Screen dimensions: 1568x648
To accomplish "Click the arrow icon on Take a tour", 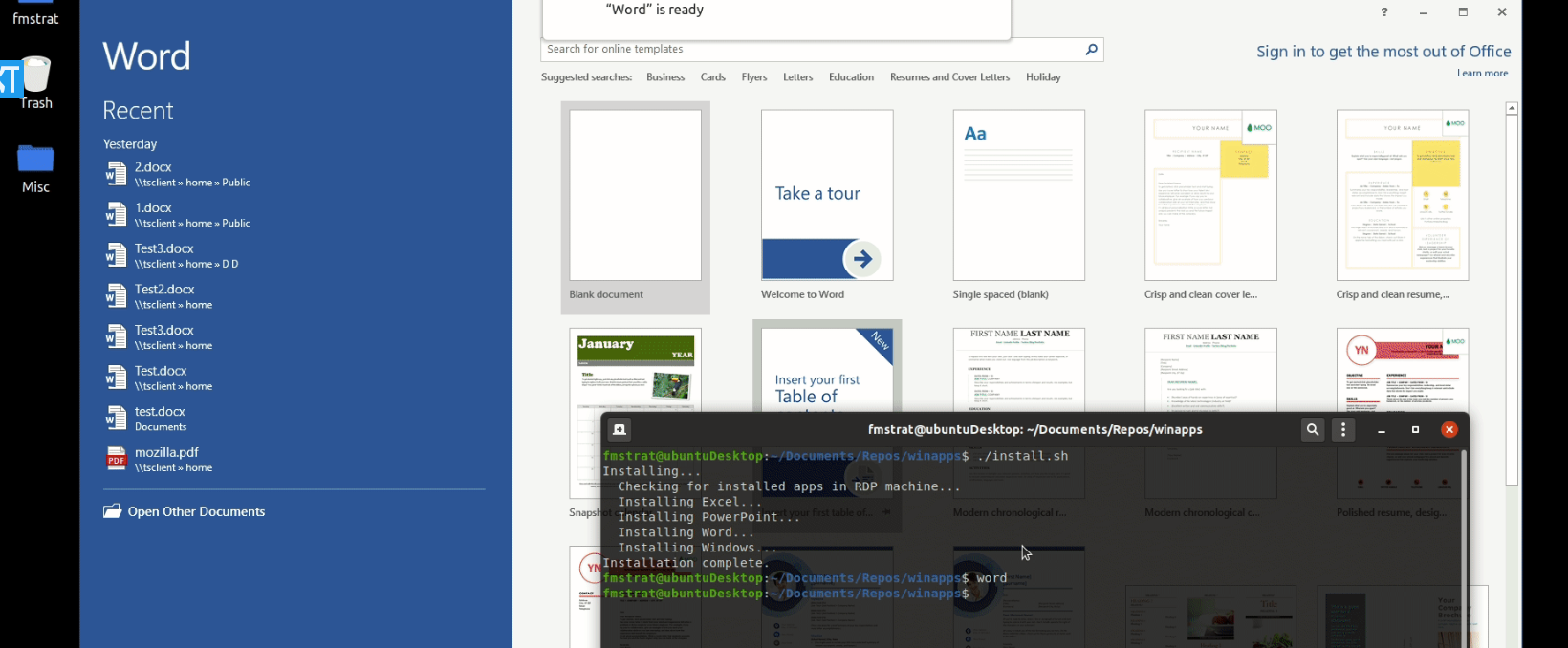I will click(x=862, y=259).
